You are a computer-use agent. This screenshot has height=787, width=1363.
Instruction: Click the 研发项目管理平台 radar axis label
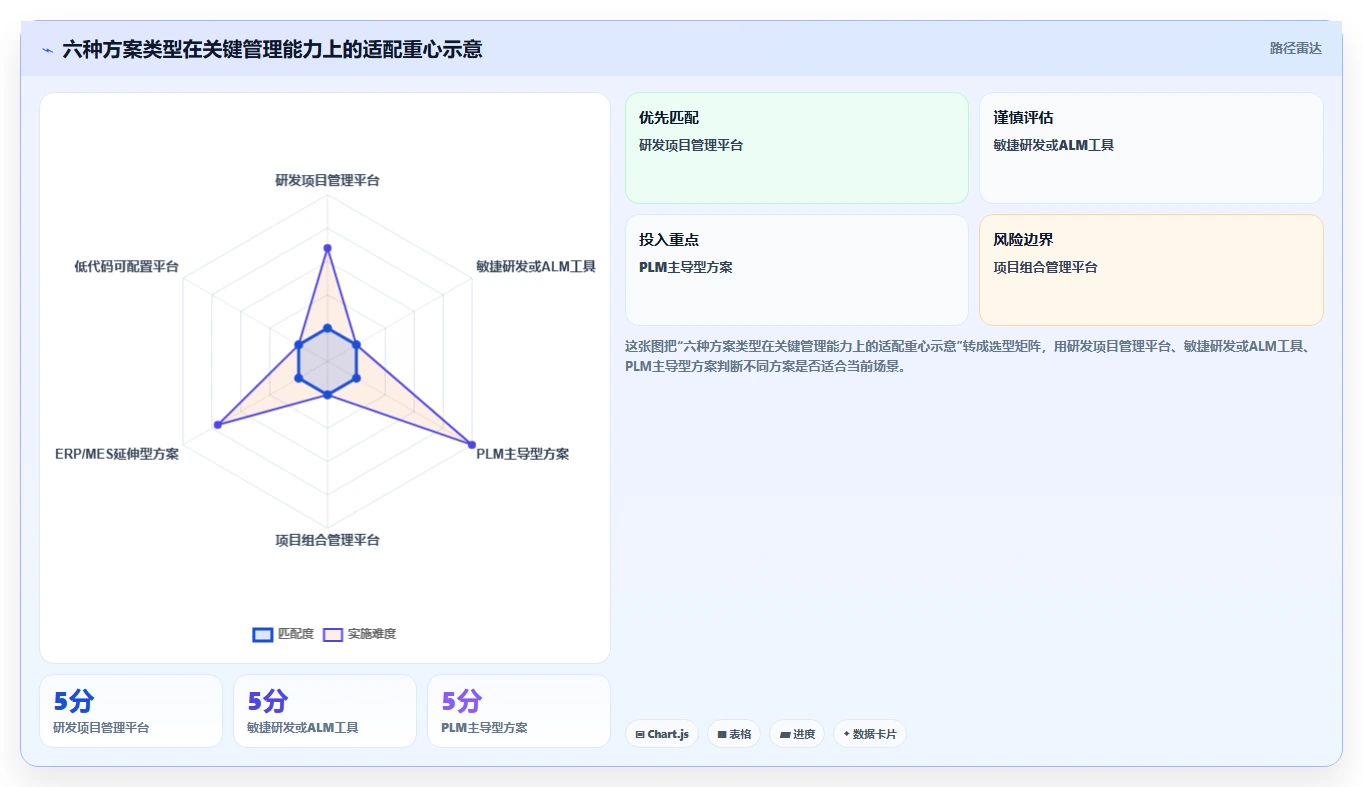(327, 181)
